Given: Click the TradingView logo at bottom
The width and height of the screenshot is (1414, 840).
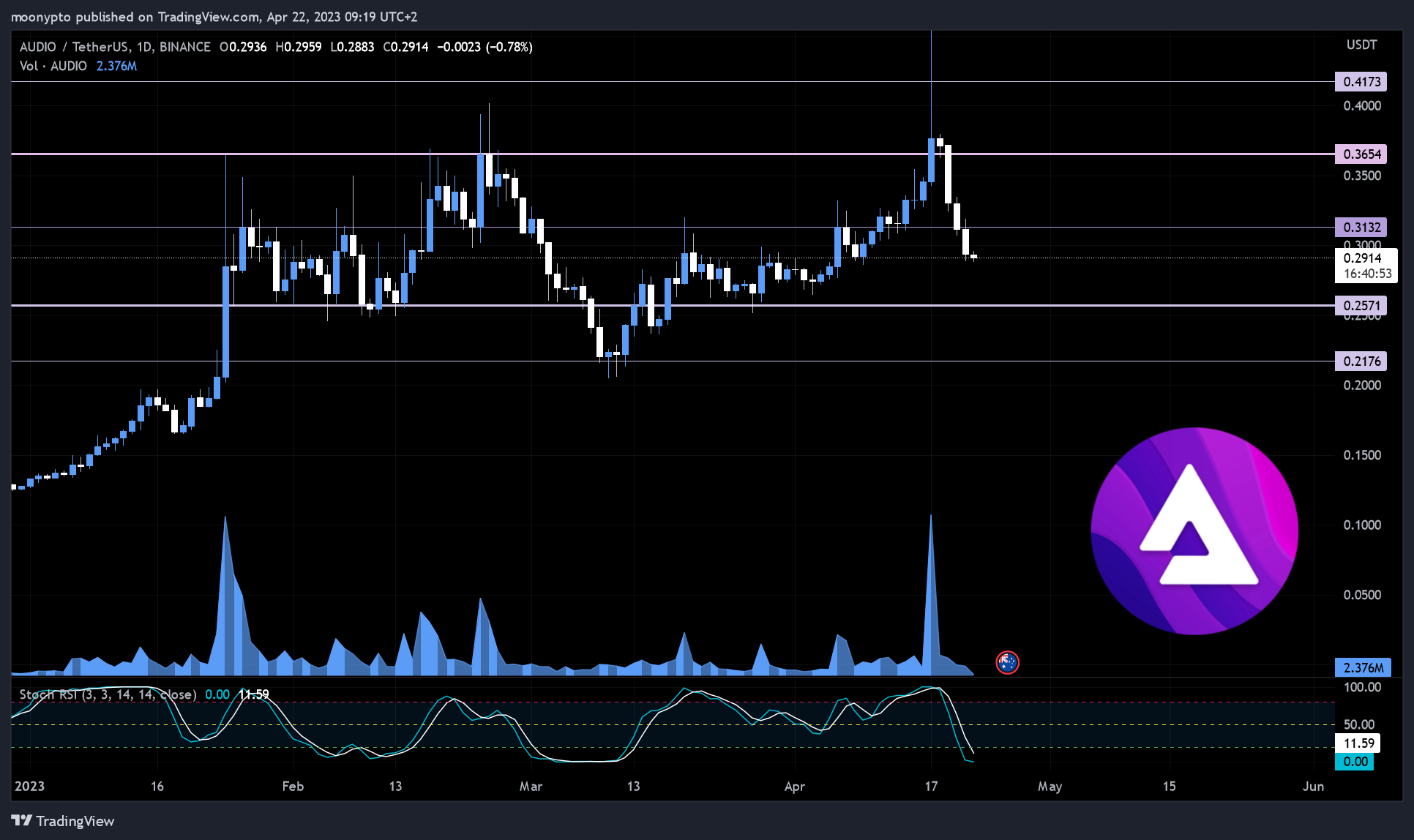Looking at the screenshot, I should 63,821.
